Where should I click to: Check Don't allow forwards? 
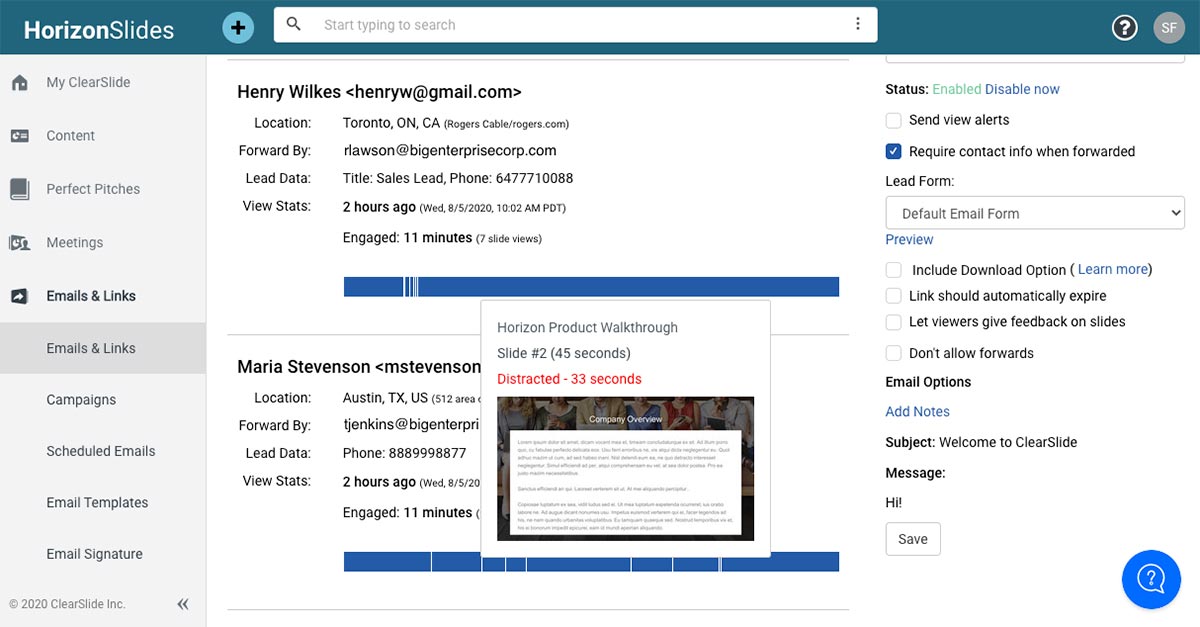click(894, 353)
